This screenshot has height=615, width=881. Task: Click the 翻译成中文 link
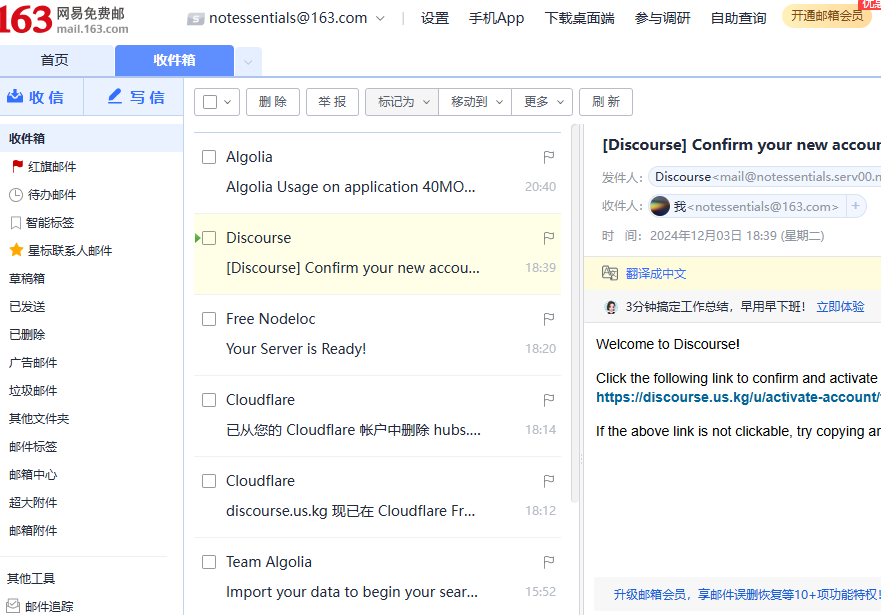(x=656, y=274)
